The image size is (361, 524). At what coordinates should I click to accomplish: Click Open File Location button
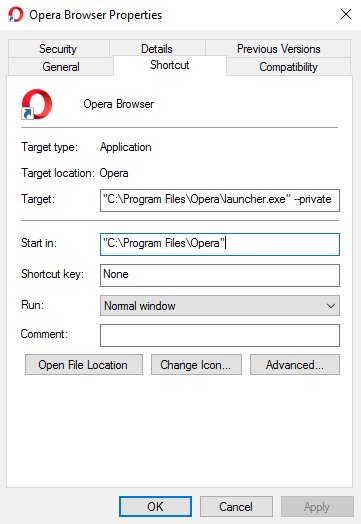[84, 365]
